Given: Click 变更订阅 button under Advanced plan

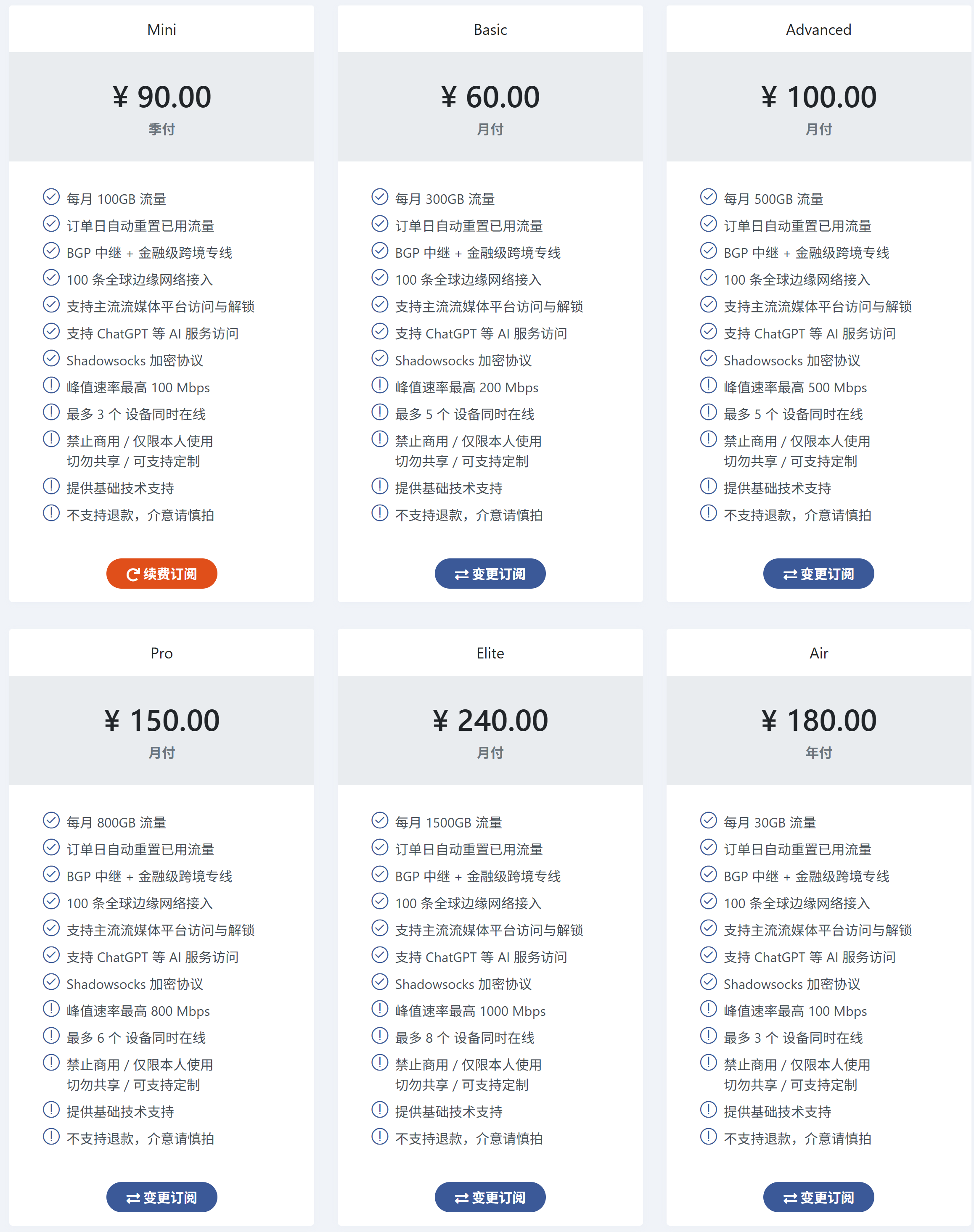Looking at the screenshot, I should [x=818, y=574].
